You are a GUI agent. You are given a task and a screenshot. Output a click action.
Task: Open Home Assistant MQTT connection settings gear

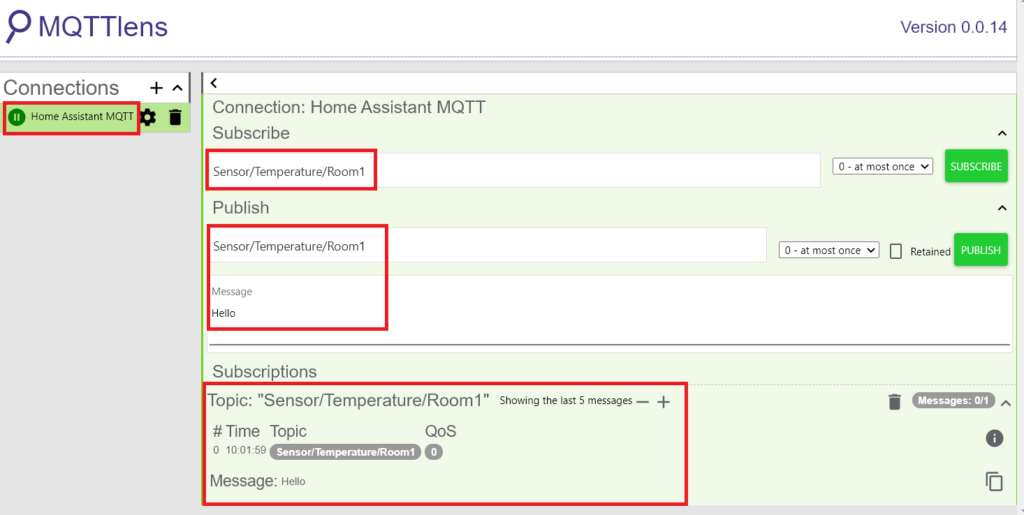point(149,117)
